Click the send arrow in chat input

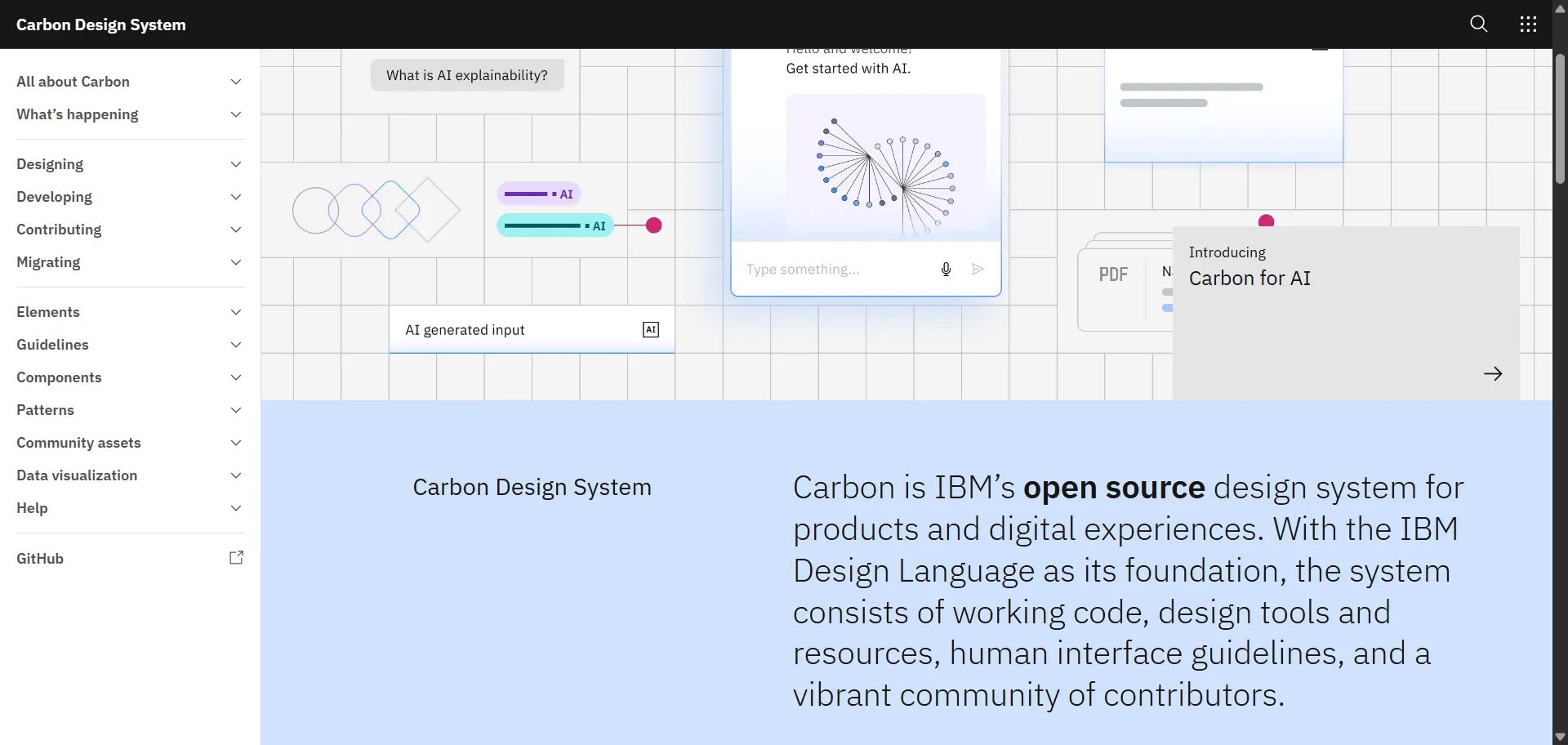click(x=978, y=269)
